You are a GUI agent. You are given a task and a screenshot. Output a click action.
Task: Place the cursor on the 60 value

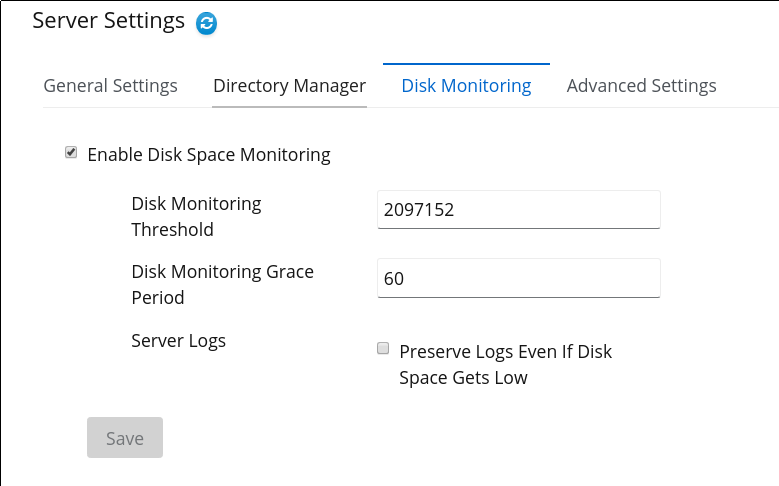pyautogui.click(x=394, y=279)
